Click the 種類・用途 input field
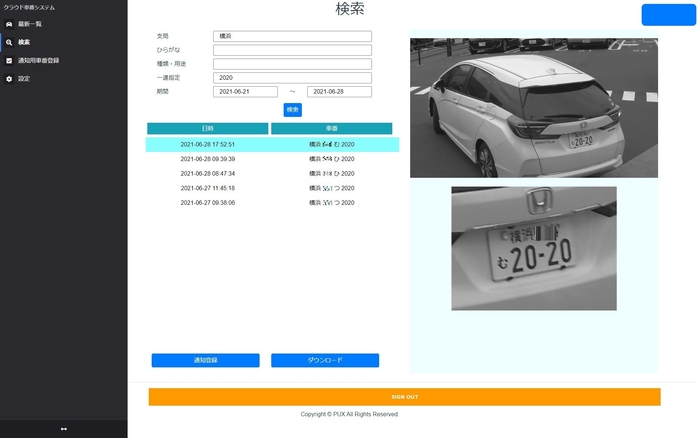This screenshot has width=700, height=438. pos(292,64)
